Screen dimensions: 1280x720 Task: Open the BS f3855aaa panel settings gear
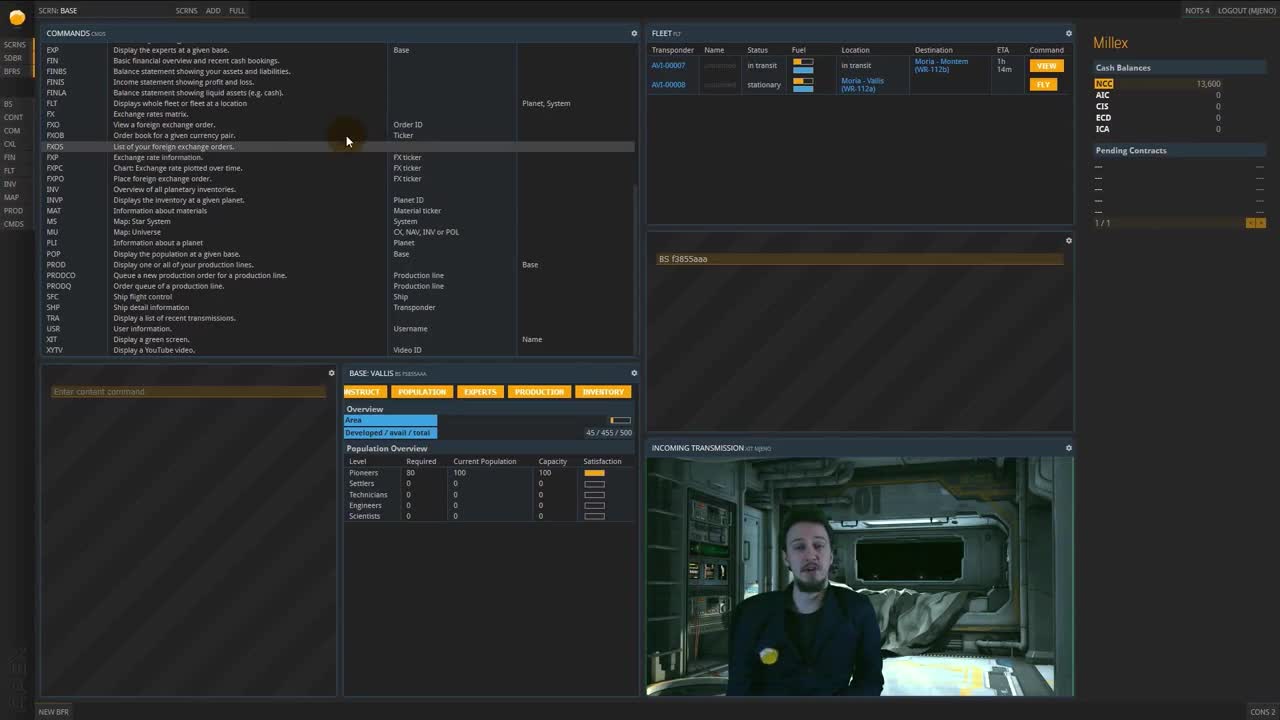click(x=1068, y=240)
